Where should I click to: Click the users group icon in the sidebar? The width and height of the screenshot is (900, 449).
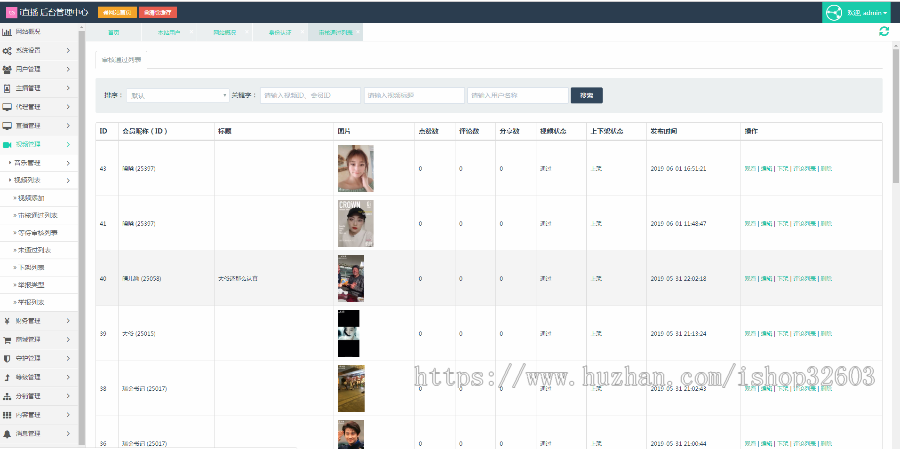click(7, 70)
